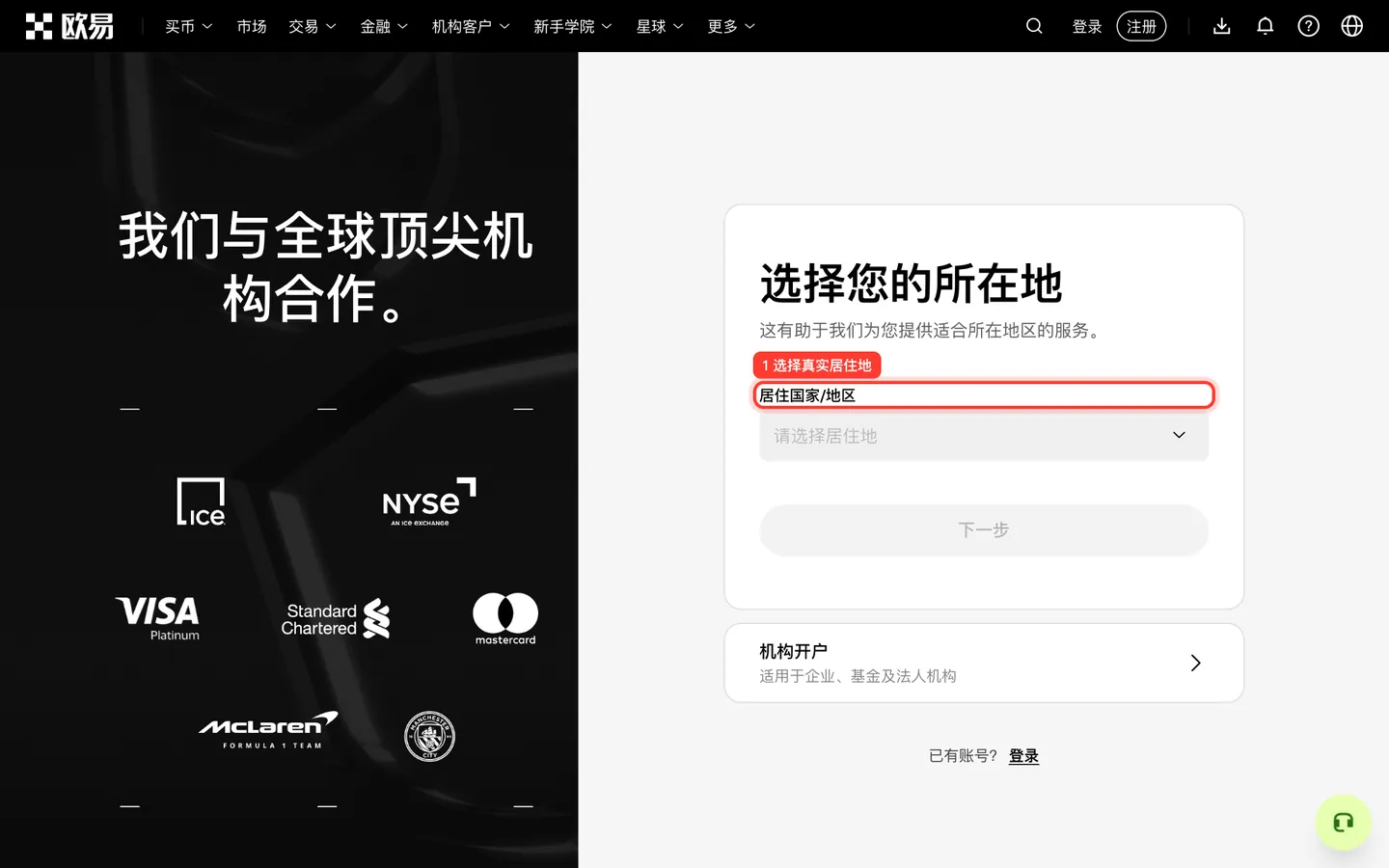This screenshot has width=1389, height=868.
Task: Click the VISA Platinum logo
Action: (158, 617)
